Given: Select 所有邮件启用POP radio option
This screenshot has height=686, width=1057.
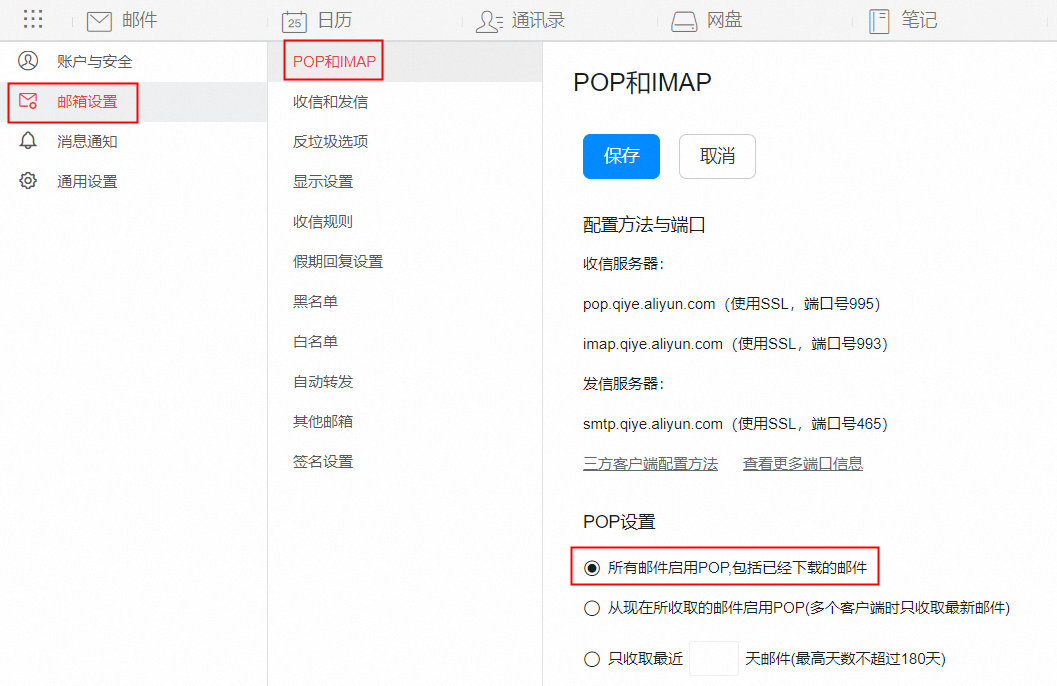Looking at the screenshot, I should (592, 568).
